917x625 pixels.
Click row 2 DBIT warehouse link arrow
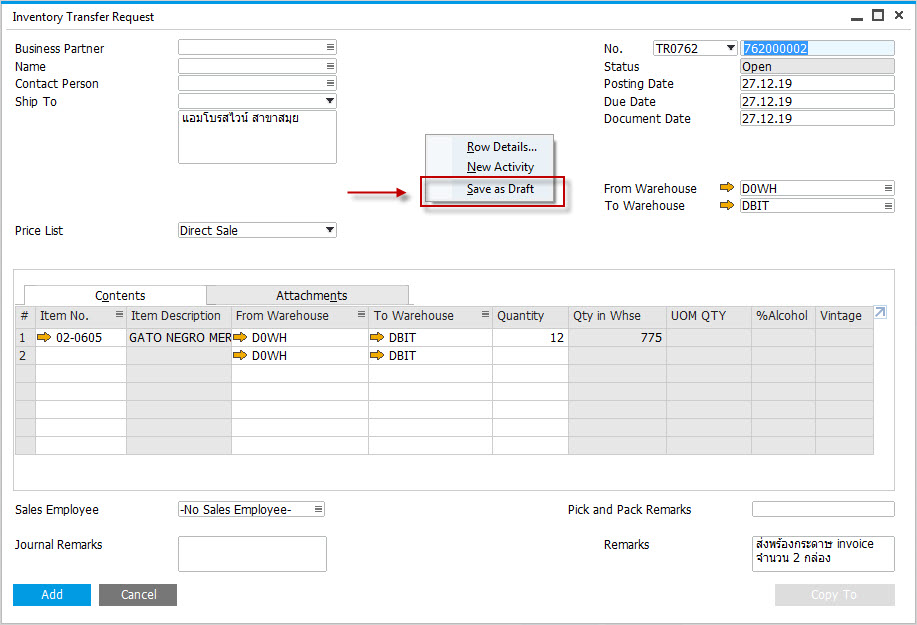coord(377,355)
